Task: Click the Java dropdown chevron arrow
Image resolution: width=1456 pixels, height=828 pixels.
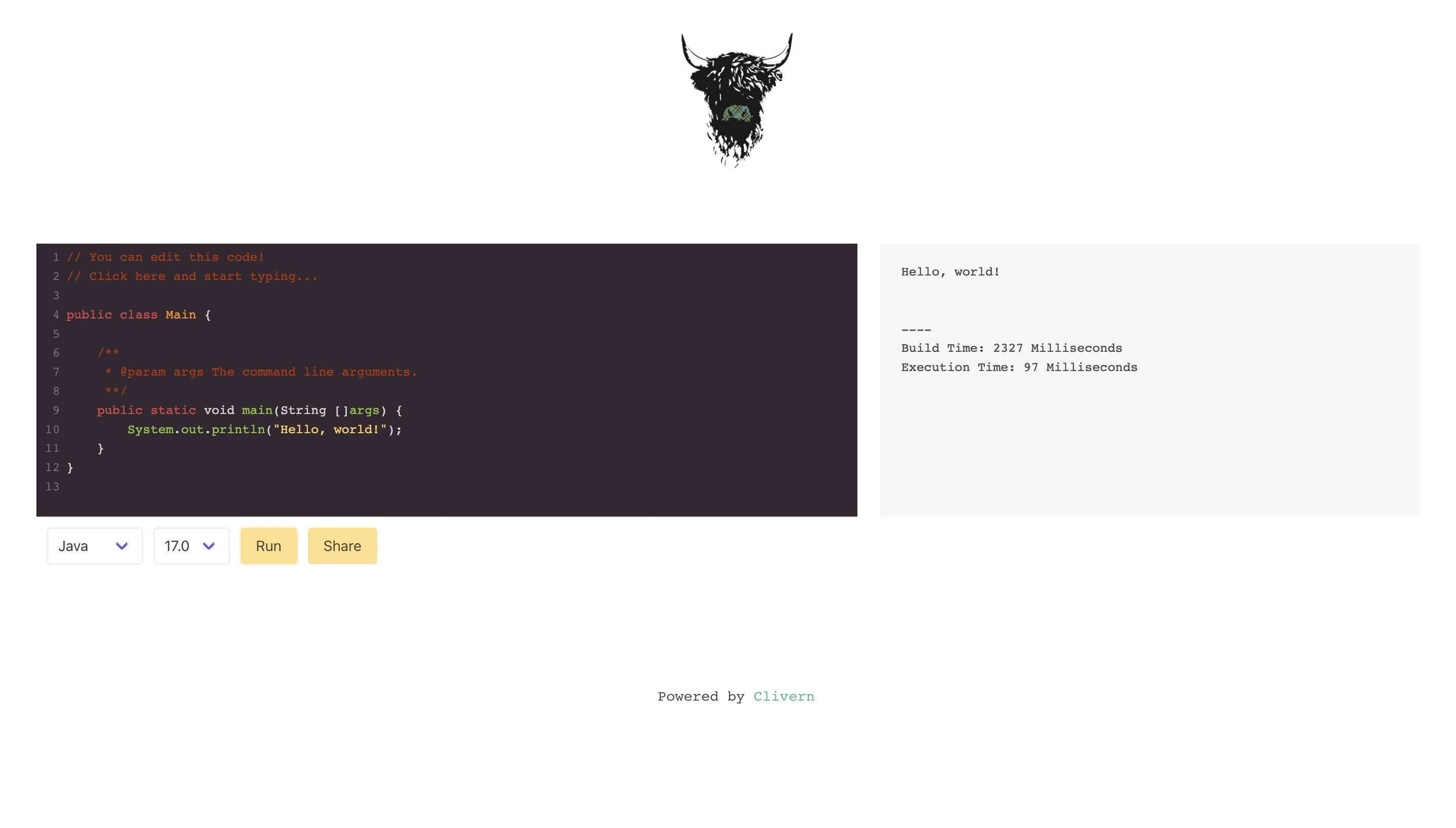Action: [x=122, y=546]
